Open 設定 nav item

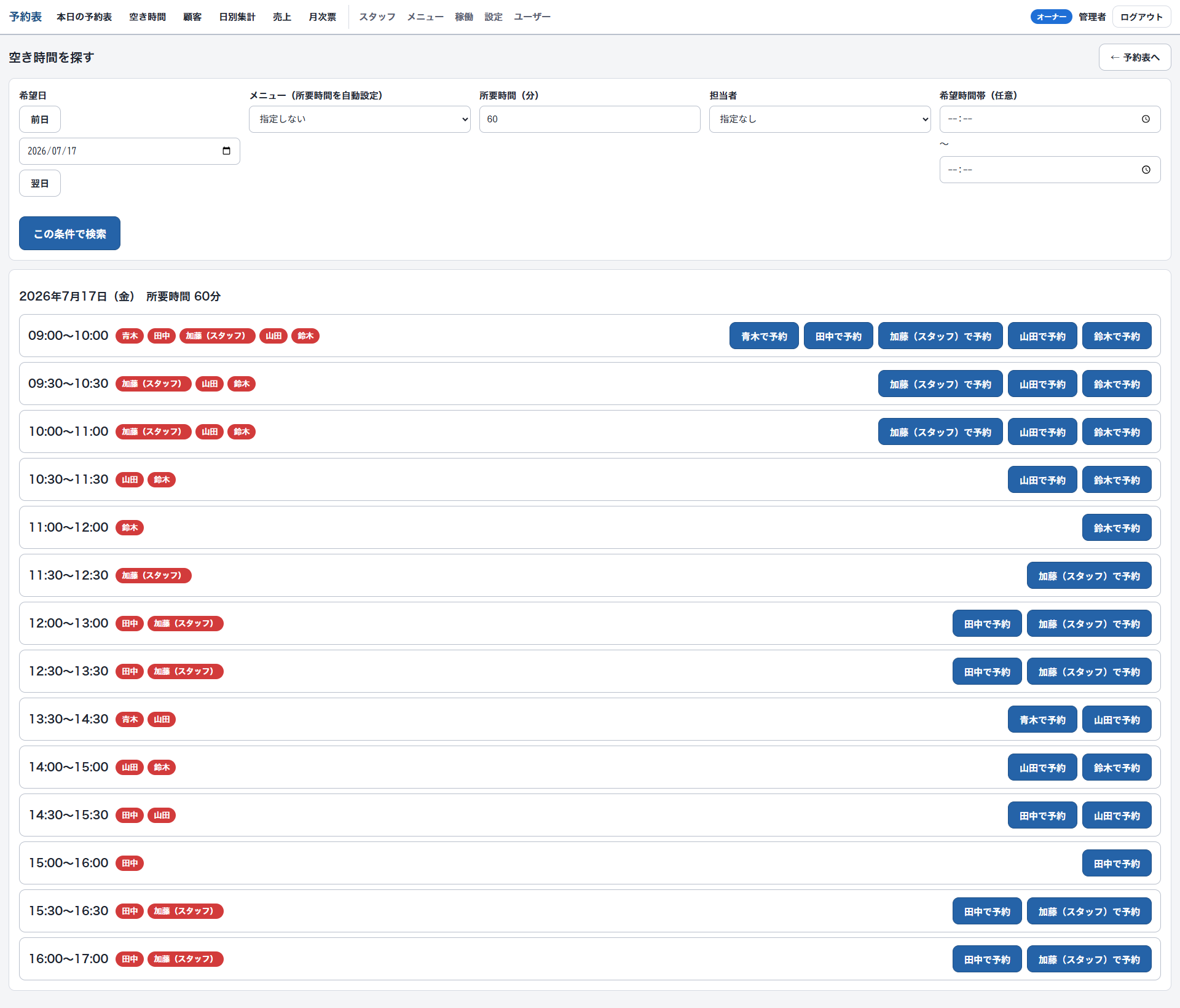[494, 17]
